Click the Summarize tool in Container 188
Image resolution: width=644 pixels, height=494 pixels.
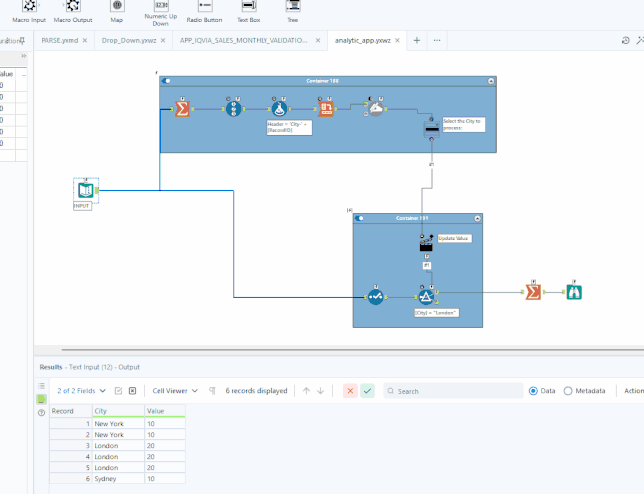182,109
